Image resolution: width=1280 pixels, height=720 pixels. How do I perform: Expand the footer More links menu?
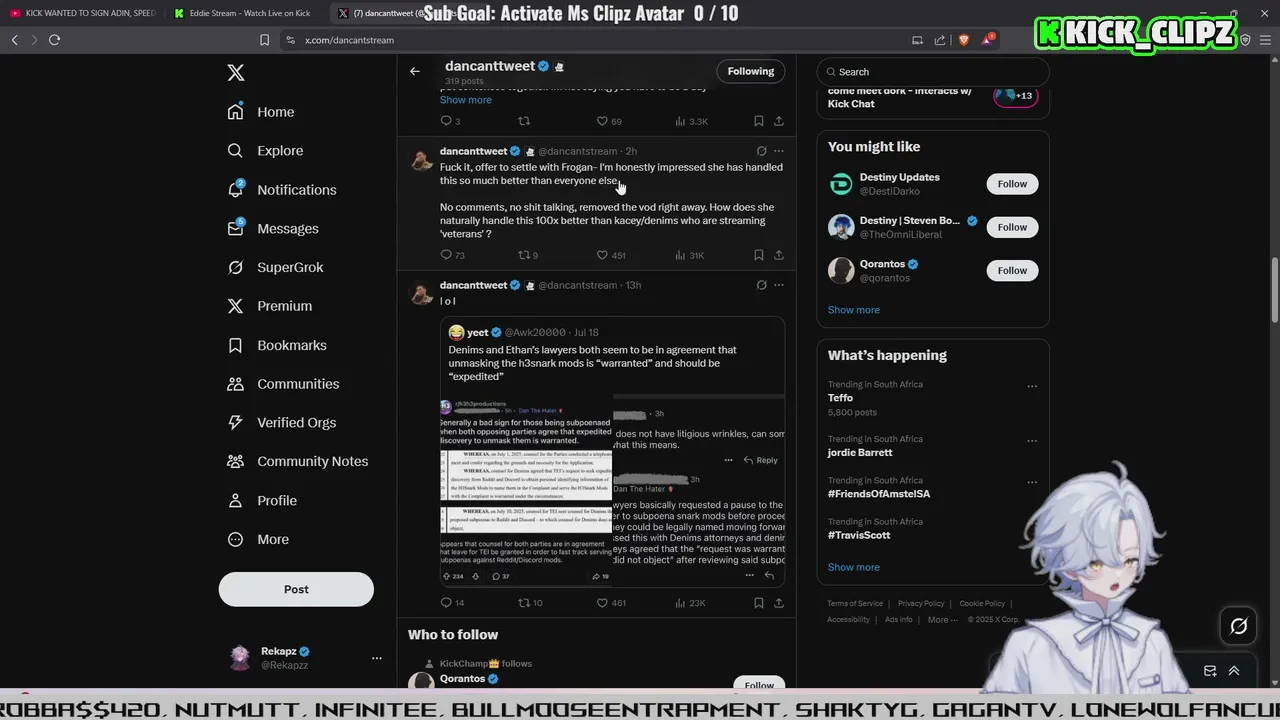[x=942, y=620]
